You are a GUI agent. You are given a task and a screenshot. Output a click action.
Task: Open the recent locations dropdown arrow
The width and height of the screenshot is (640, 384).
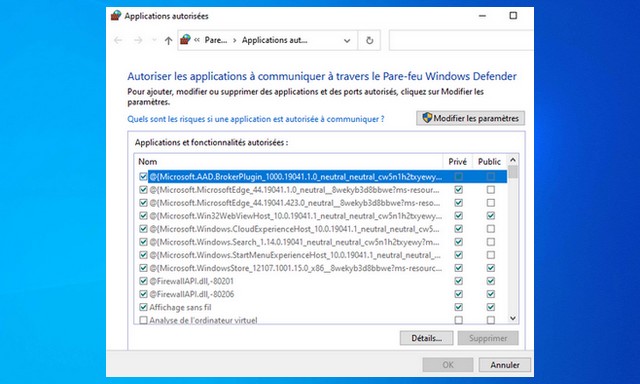tap(154, 40)
